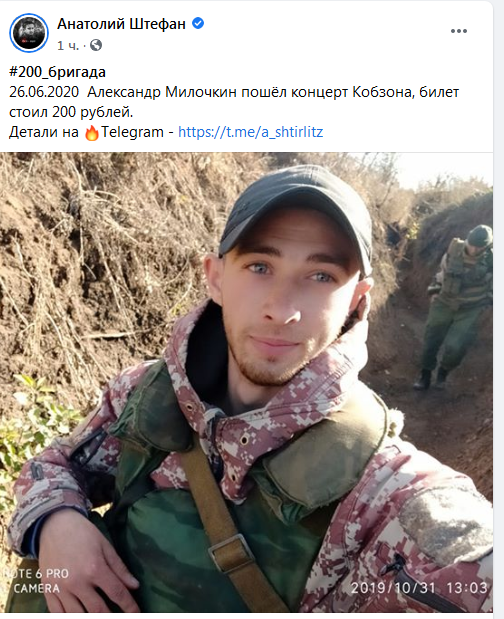The height and width of the screenshot is (619, 504).
Task: Follow the #200_бригада hashtag
Action: (x=58, y=72)
